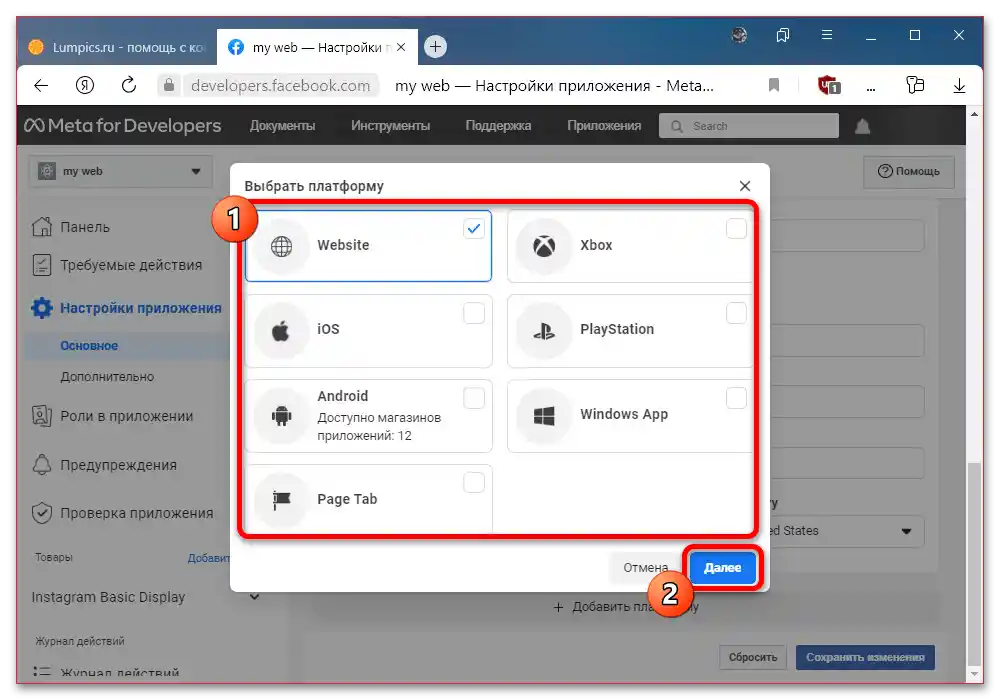
Task: Bookmark this page
Action: tap(774, 85)
